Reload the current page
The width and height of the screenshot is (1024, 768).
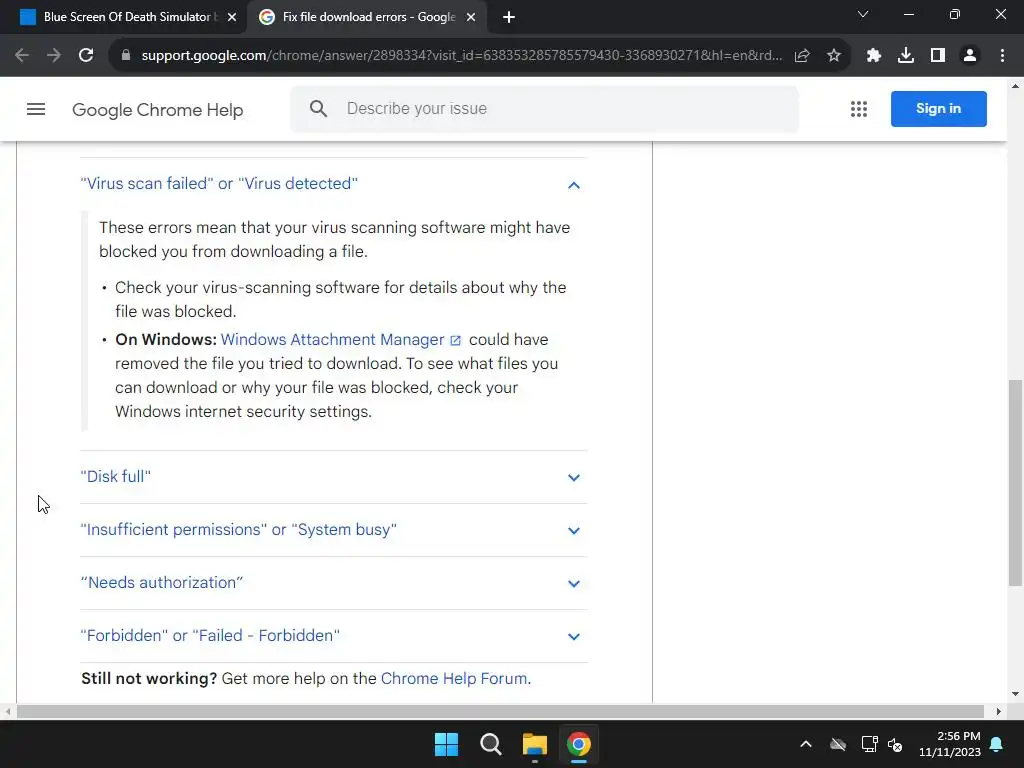click(x=86, y=56)
